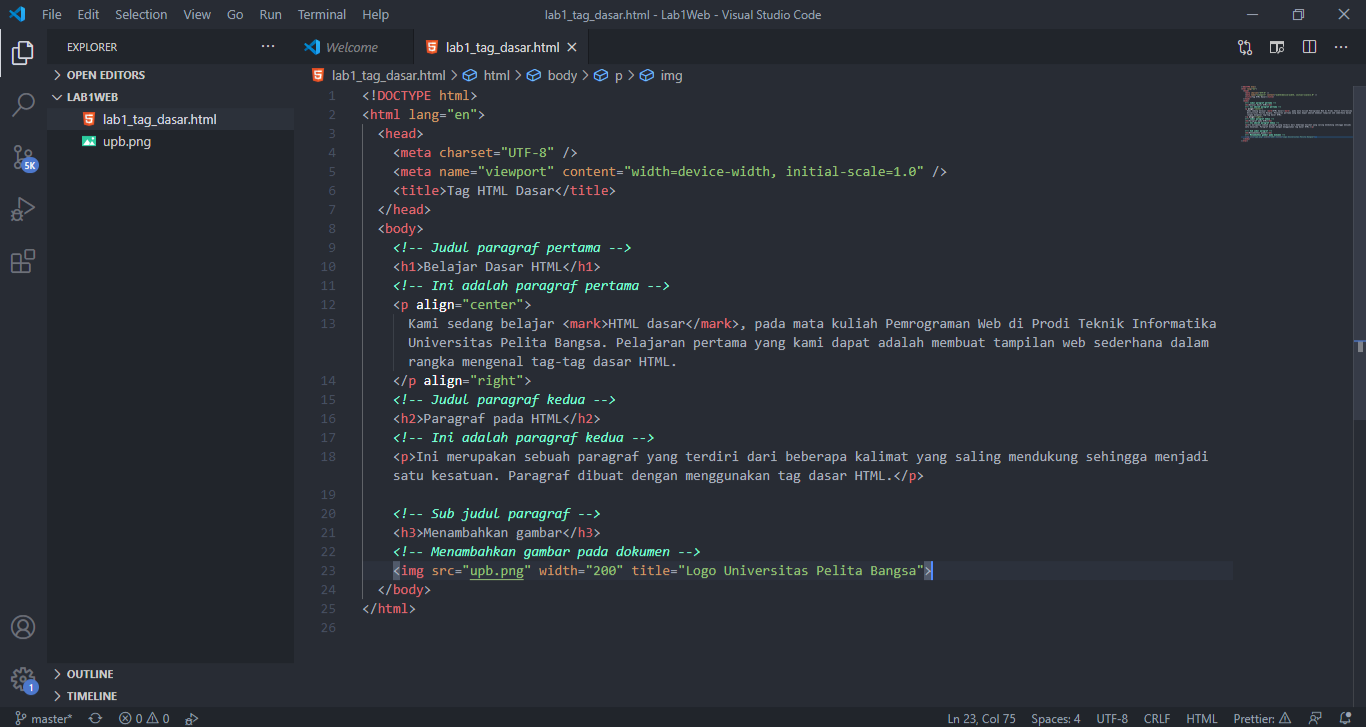Open the Run and Debug view
Viewport: 1366px width, 727px height.
point(22,209)
